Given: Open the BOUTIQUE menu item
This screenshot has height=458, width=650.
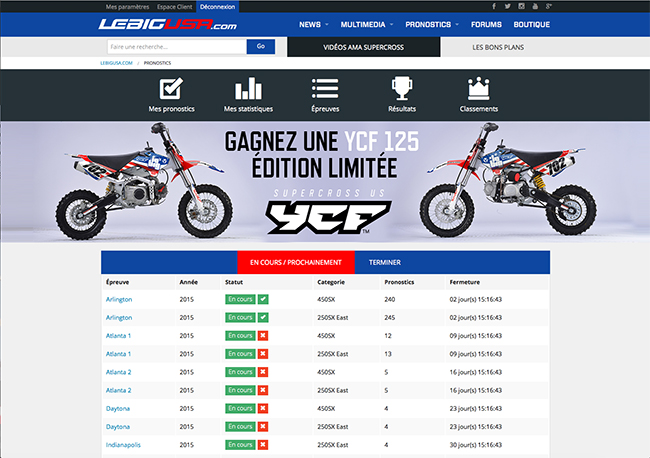Looking at the screenshot, I should [531, 24].
